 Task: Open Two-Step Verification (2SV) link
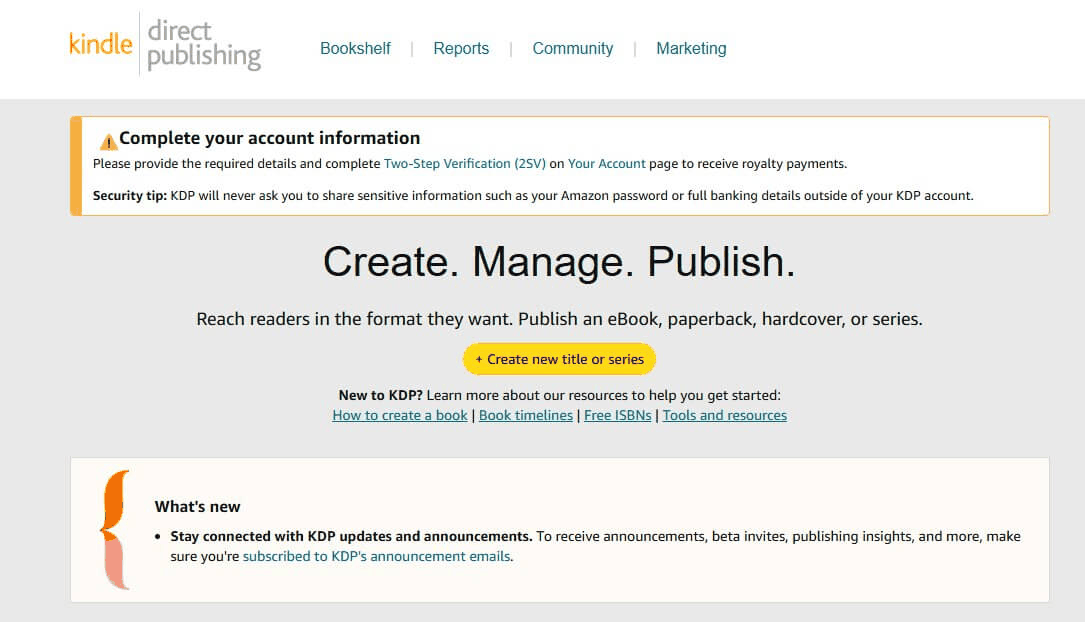coord(464,164)
